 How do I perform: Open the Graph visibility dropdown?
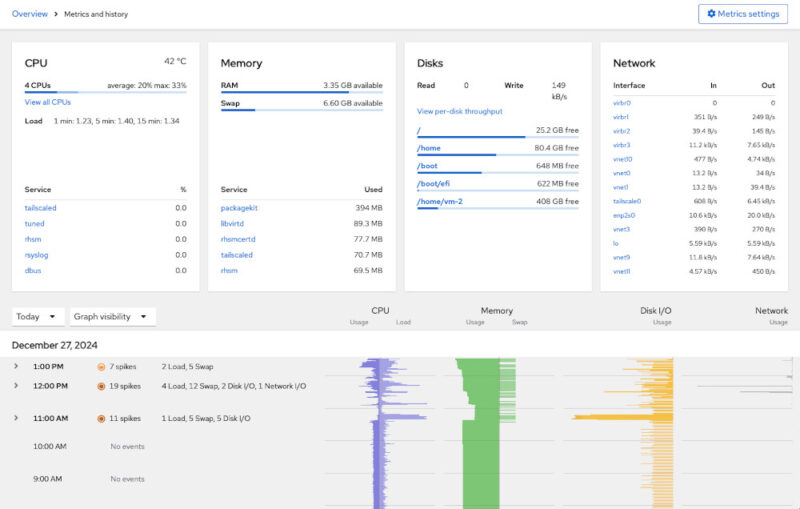pyautogui.click(x=112, y=317)
